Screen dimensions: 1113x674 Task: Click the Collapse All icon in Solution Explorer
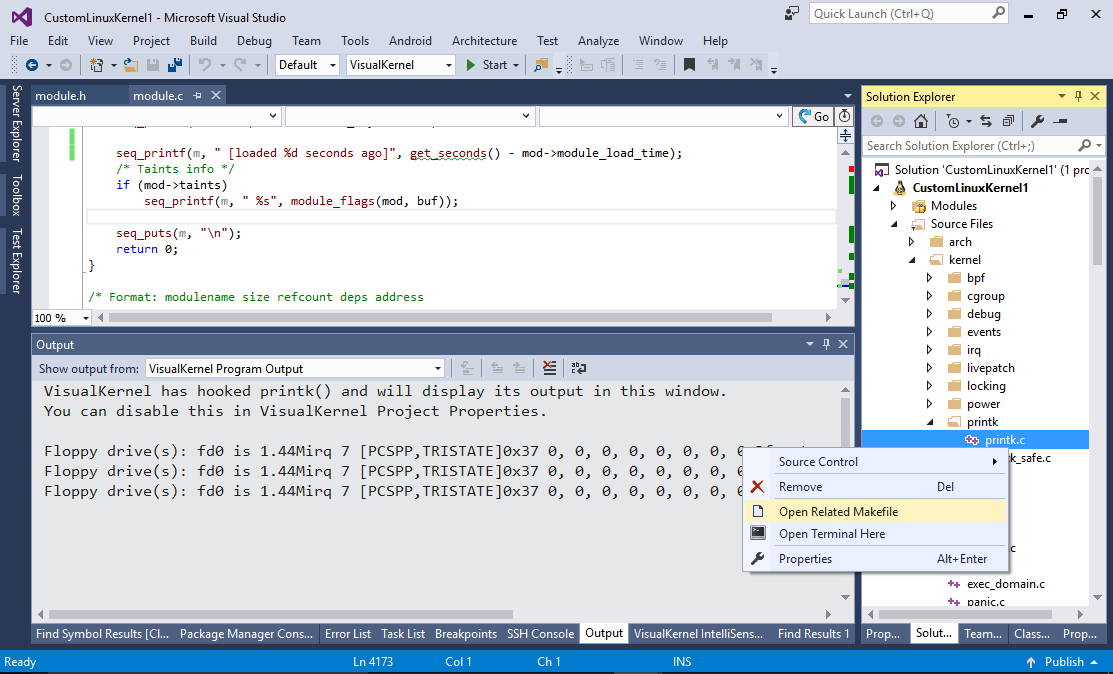coord(1008,121)
